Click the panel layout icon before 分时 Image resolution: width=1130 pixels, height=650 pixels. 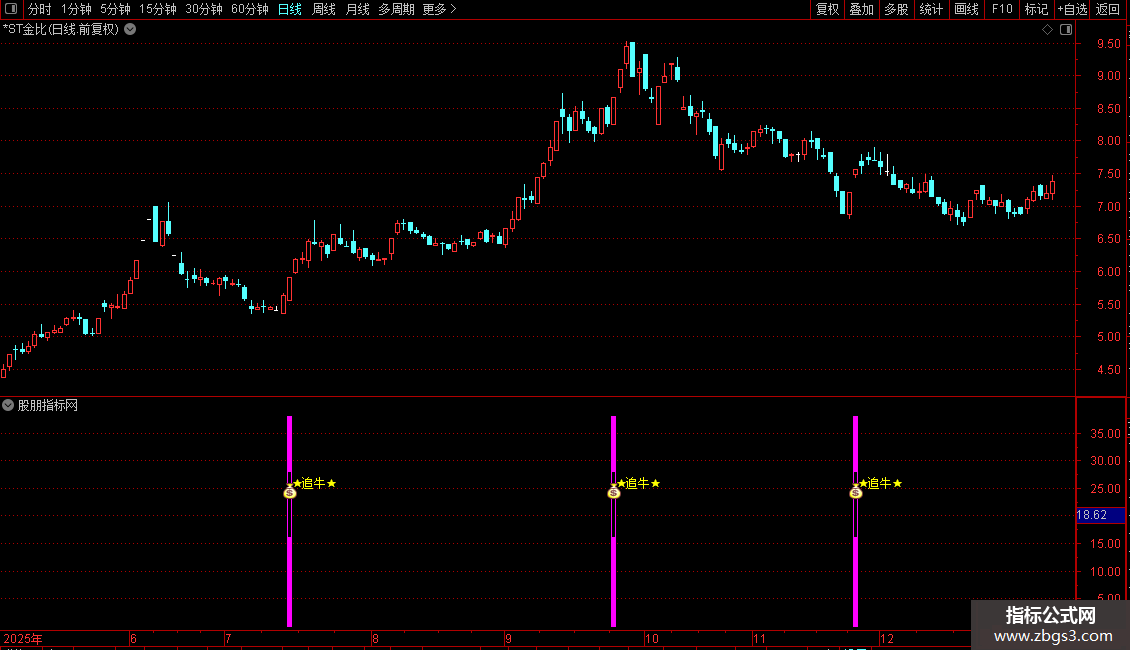(x=11, y=9)
